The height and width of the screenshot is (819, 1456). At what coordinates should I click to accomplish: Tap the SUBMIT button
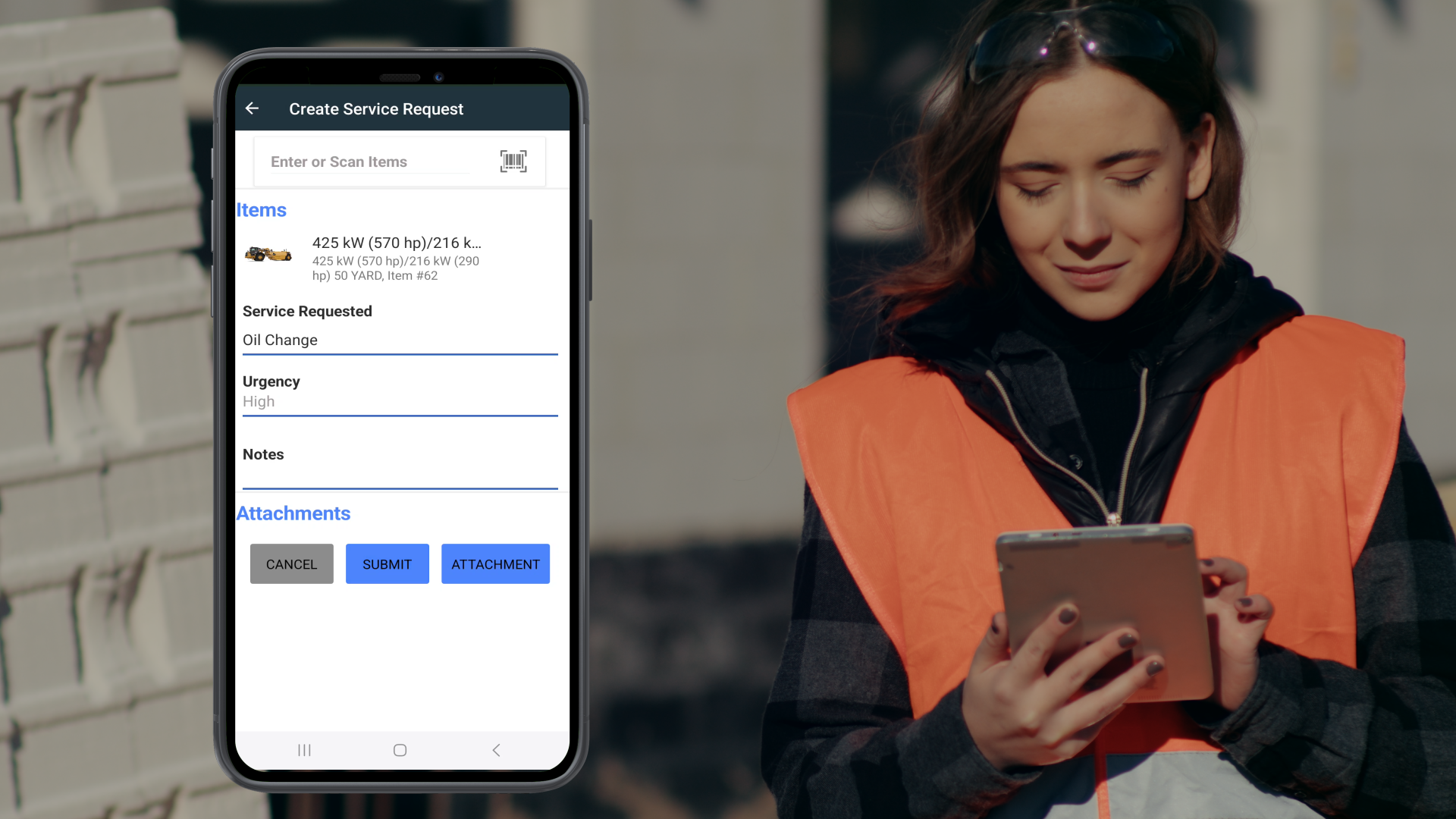click(387, 564)
